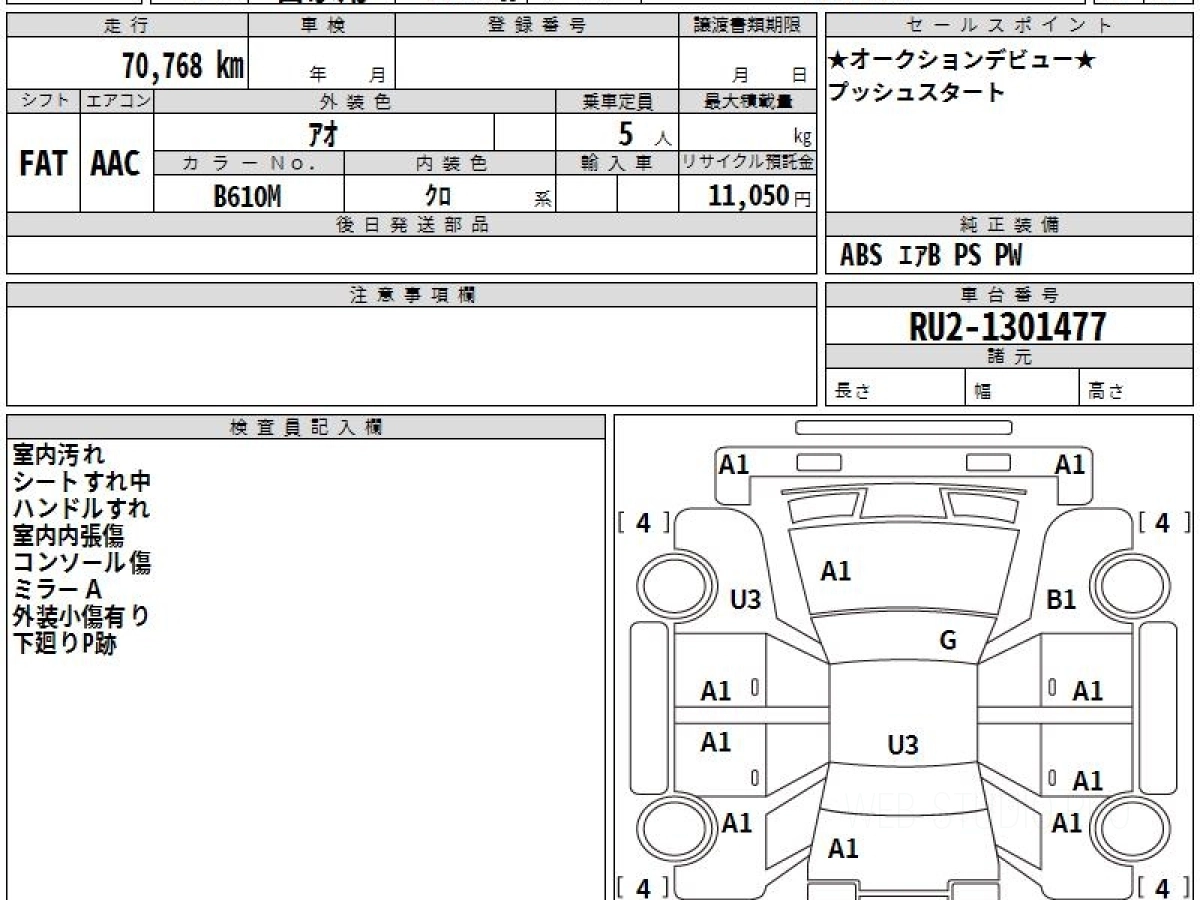Image resolution: width=1200 pixels, height=900 pixels.
Task: Select the プッシュスタート sales point line
Action: click(x=917, y=93)
